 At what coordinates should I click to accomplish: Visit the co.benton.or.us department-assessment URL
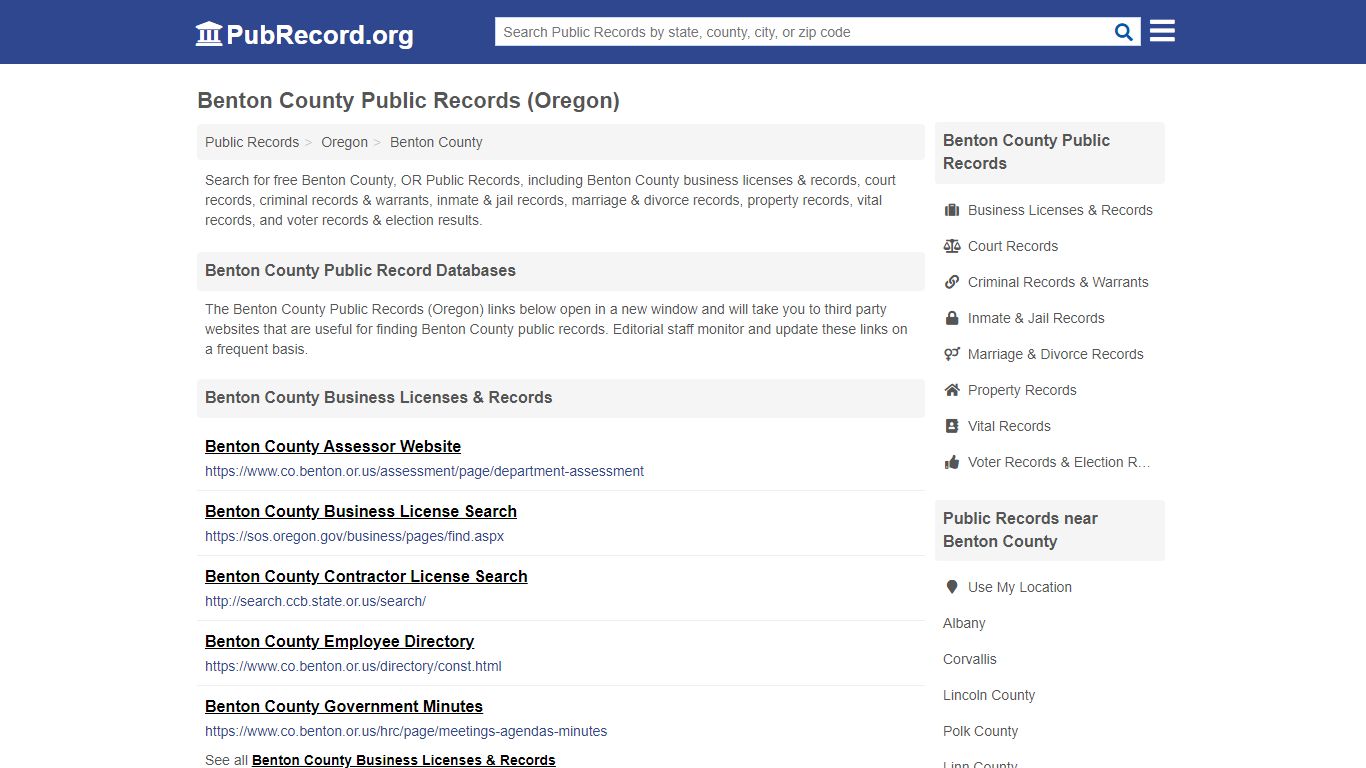[x=424, y=471]
